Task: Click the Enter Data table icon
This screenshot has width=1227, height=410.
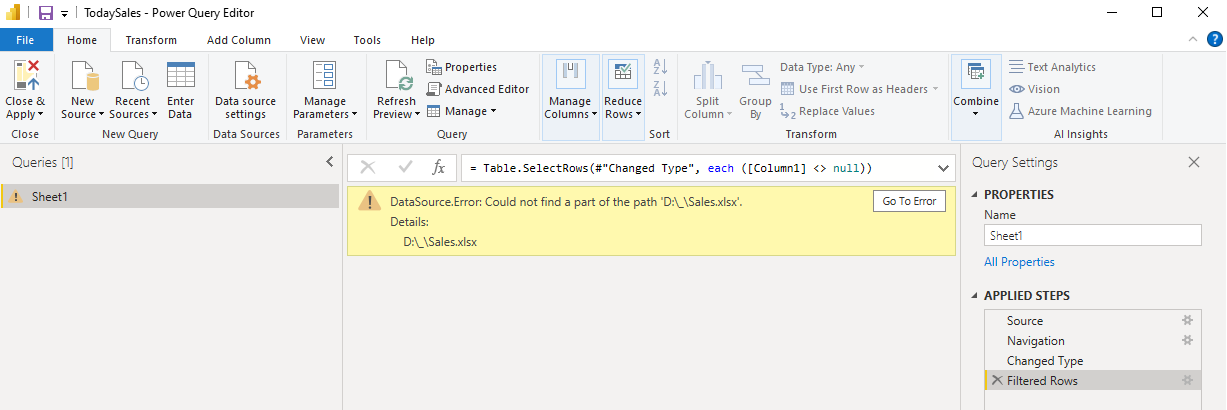Action: pos(181,76)
